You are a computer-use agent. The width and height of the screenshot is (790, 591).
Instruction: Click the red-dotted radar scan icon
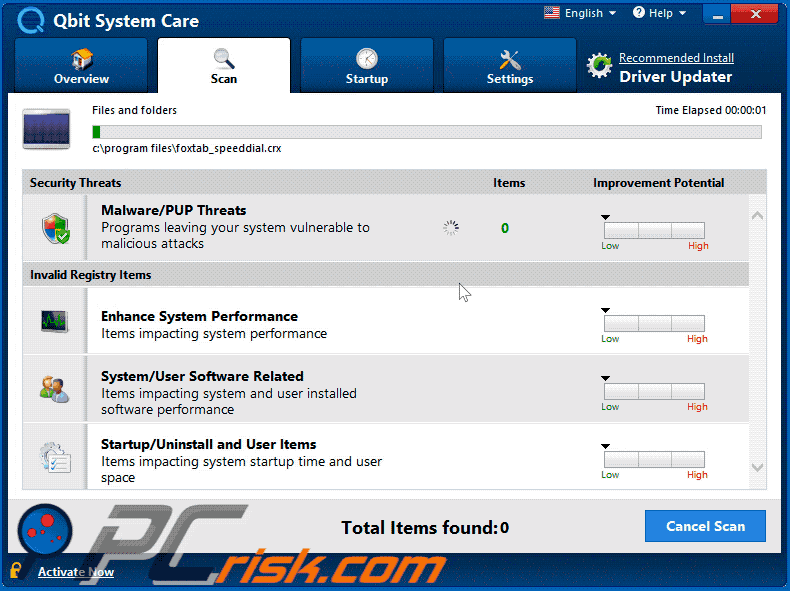[x=45, y=531]
